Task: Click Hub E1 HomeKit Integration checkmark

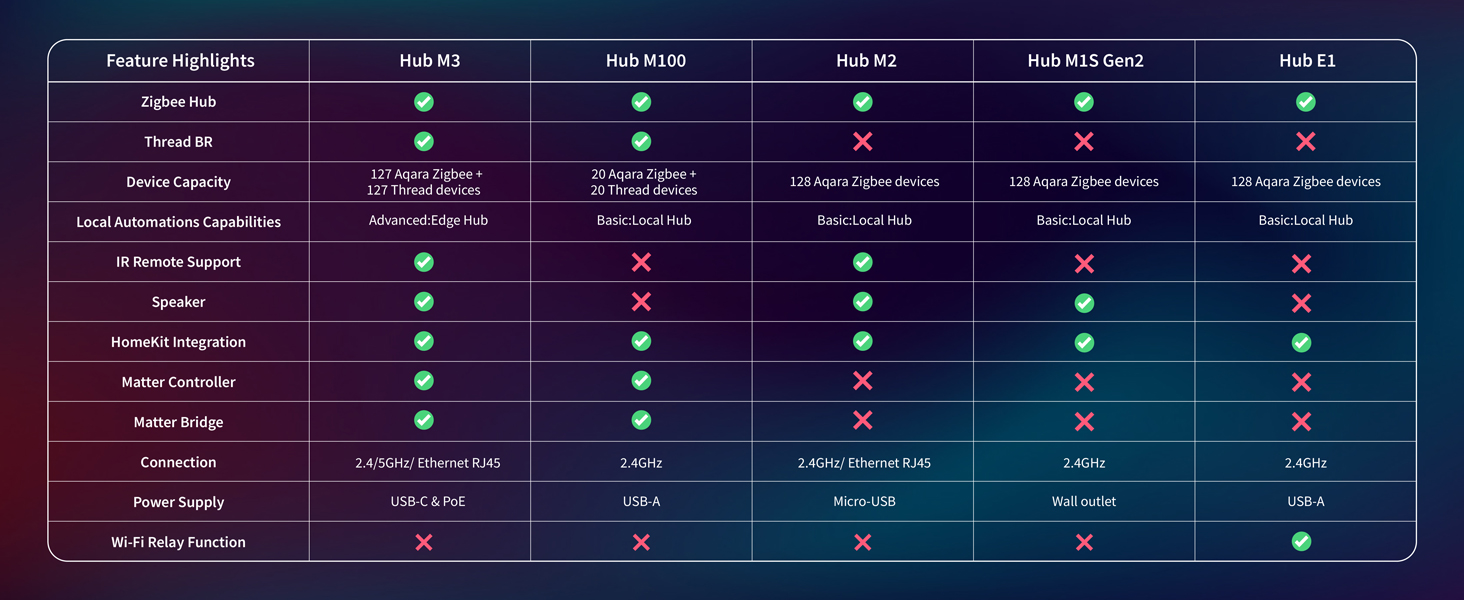Action: pyautogui.click(x=1301, y=343)
